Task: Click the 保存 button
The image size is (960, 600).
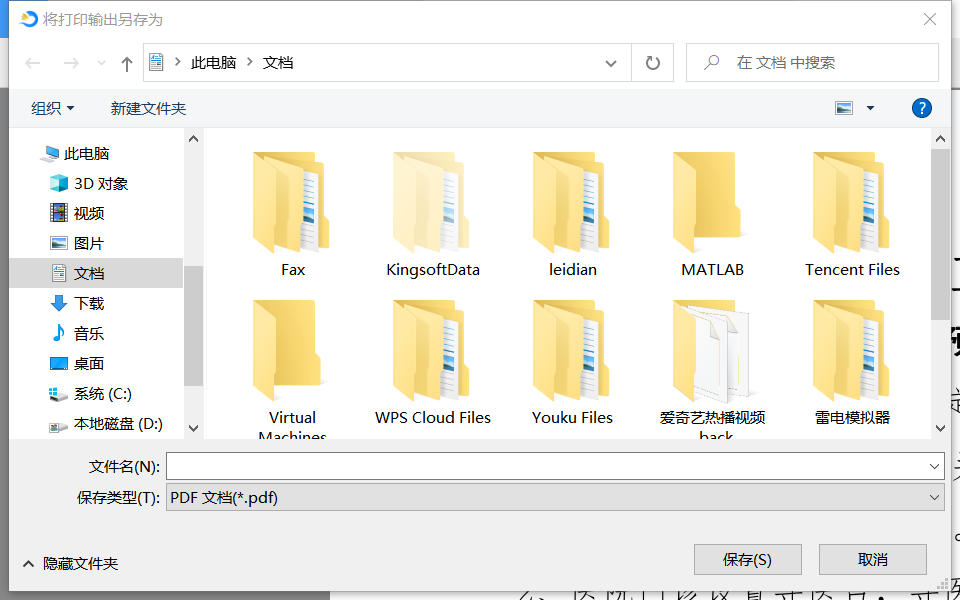Action: coord(747,559)
